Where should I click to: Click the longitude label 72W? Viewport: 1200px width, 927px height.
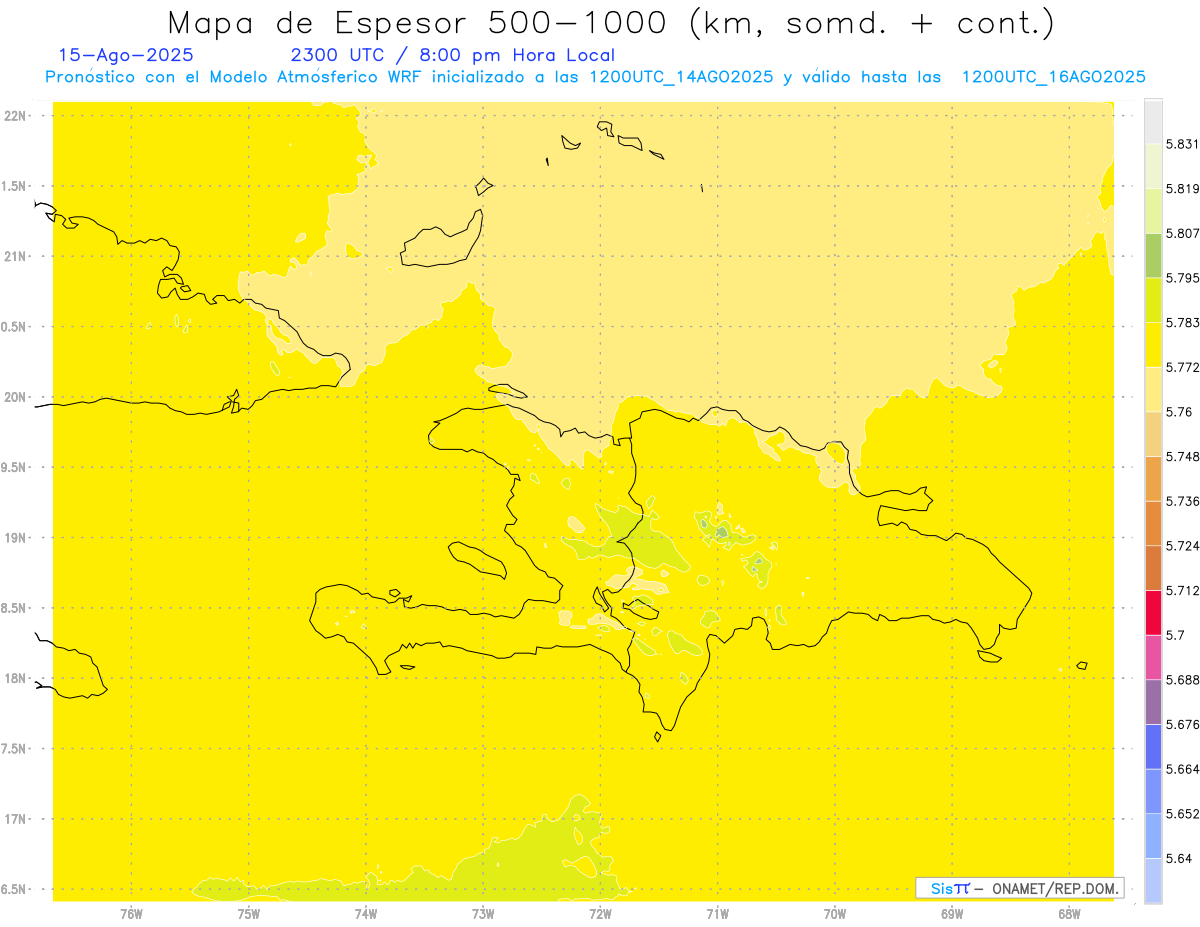click(x=600, y=913)
